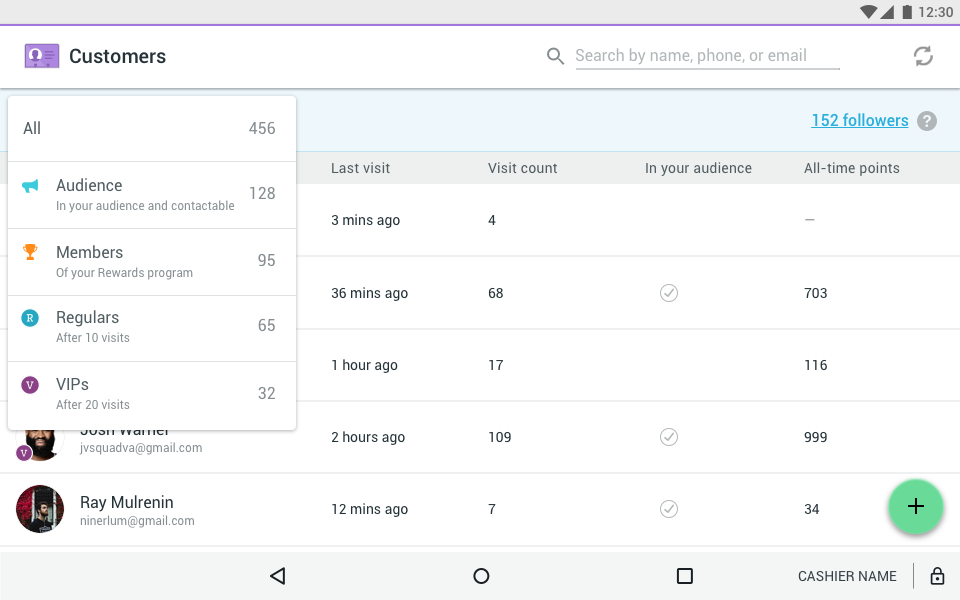The width and height of the screenshot is (960, 600).
Task: Choose Audience filter from dropdown
Action: pos(151,194)
